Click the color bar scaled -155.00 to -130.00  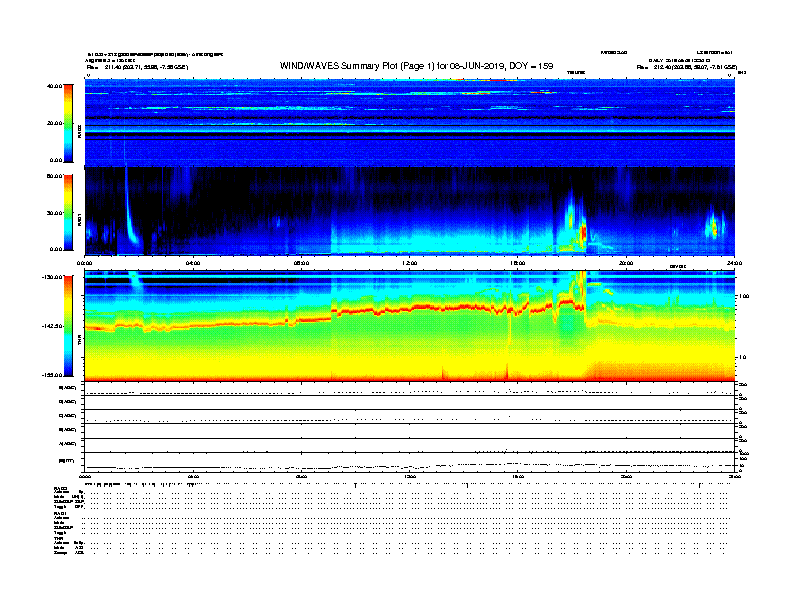(x=68, y=326)
